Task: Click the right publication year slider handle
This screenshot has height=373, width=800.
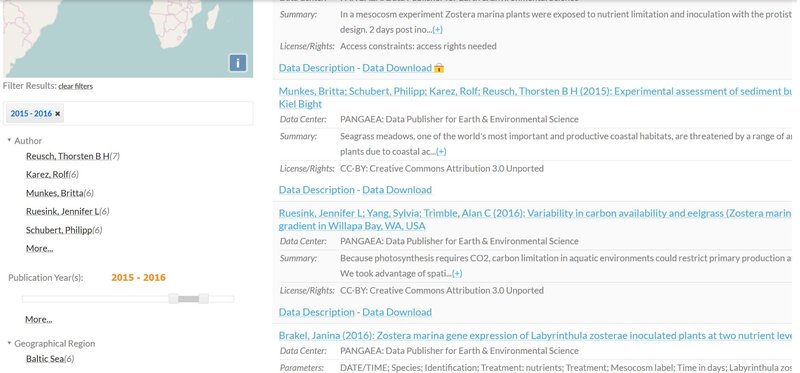Action: coord(204,299)
